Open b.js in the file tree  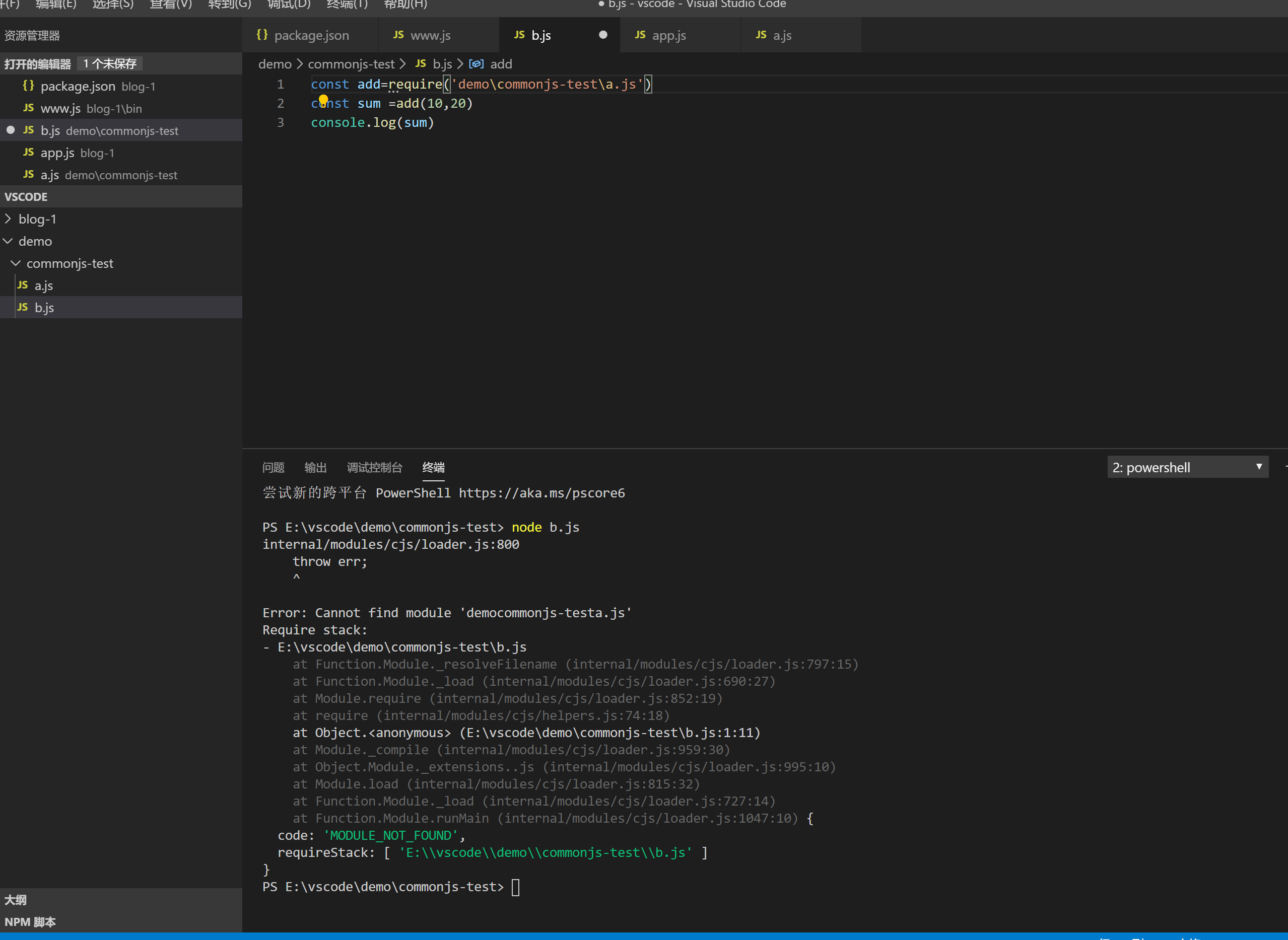[x=121, y=307]
